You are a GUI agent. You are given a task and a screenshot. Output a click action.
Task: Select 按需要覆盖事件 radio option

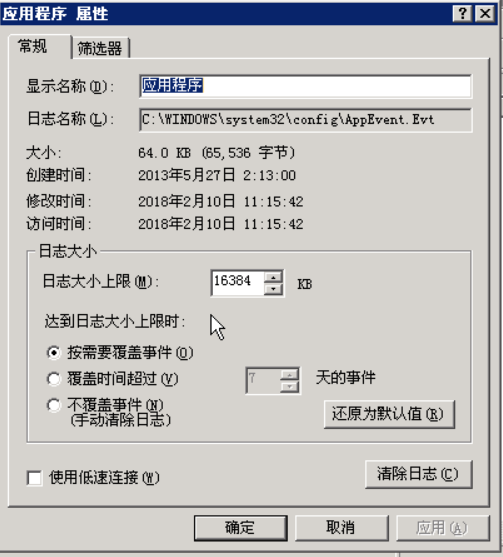(54, 353)
